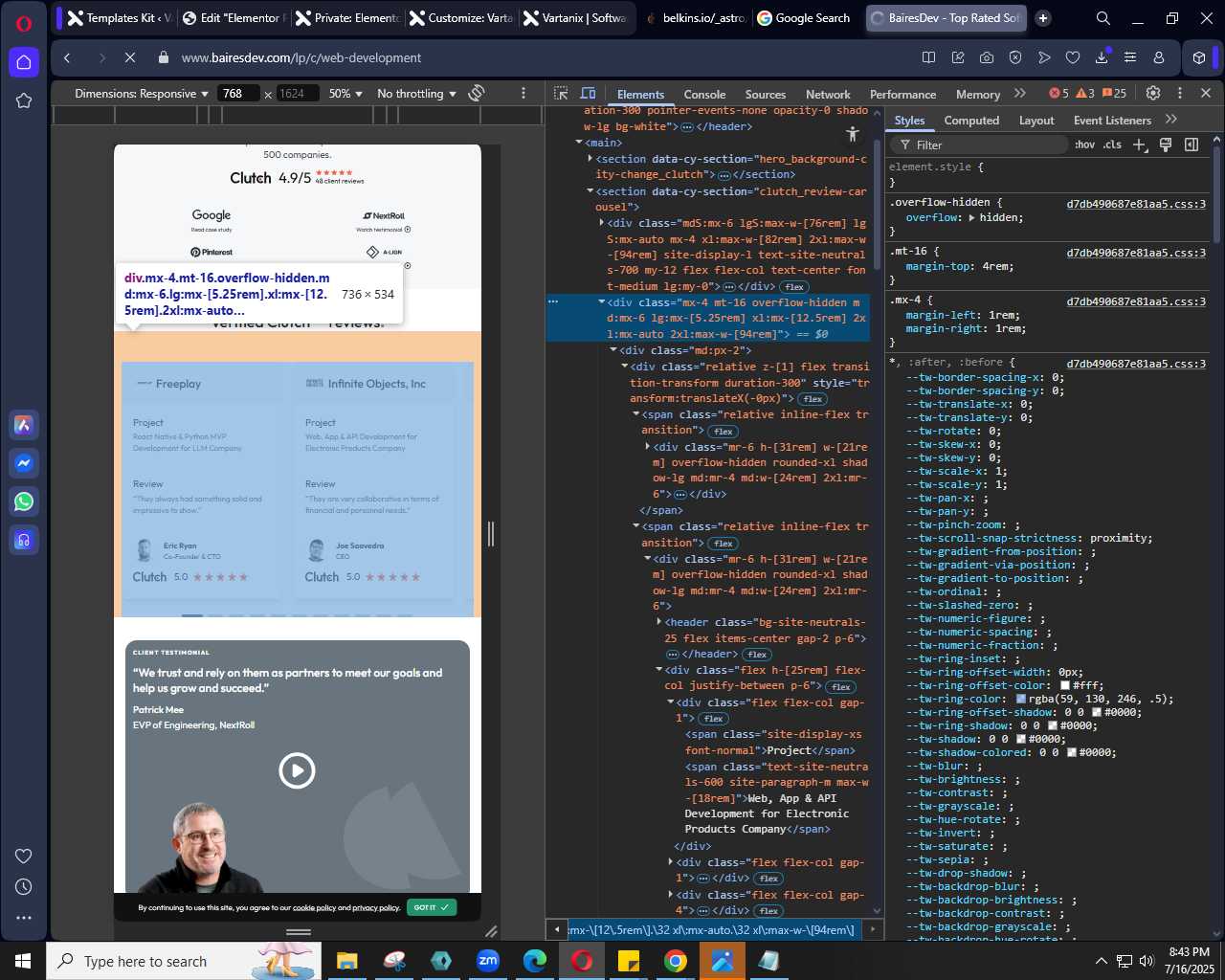Switch to the Sources tab

coord(766,95)
